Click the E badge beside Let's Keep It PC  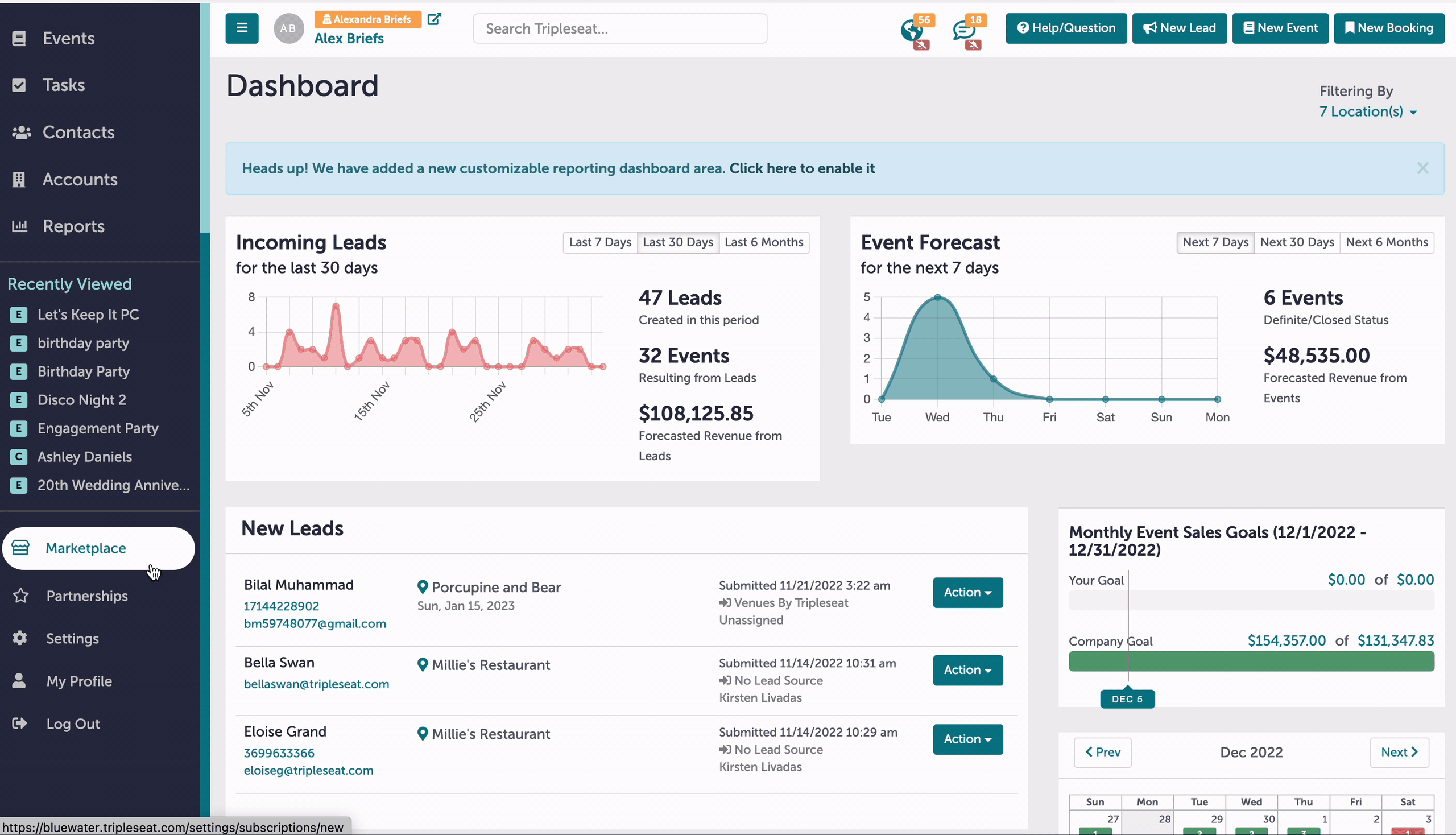(x=19, y=315)
